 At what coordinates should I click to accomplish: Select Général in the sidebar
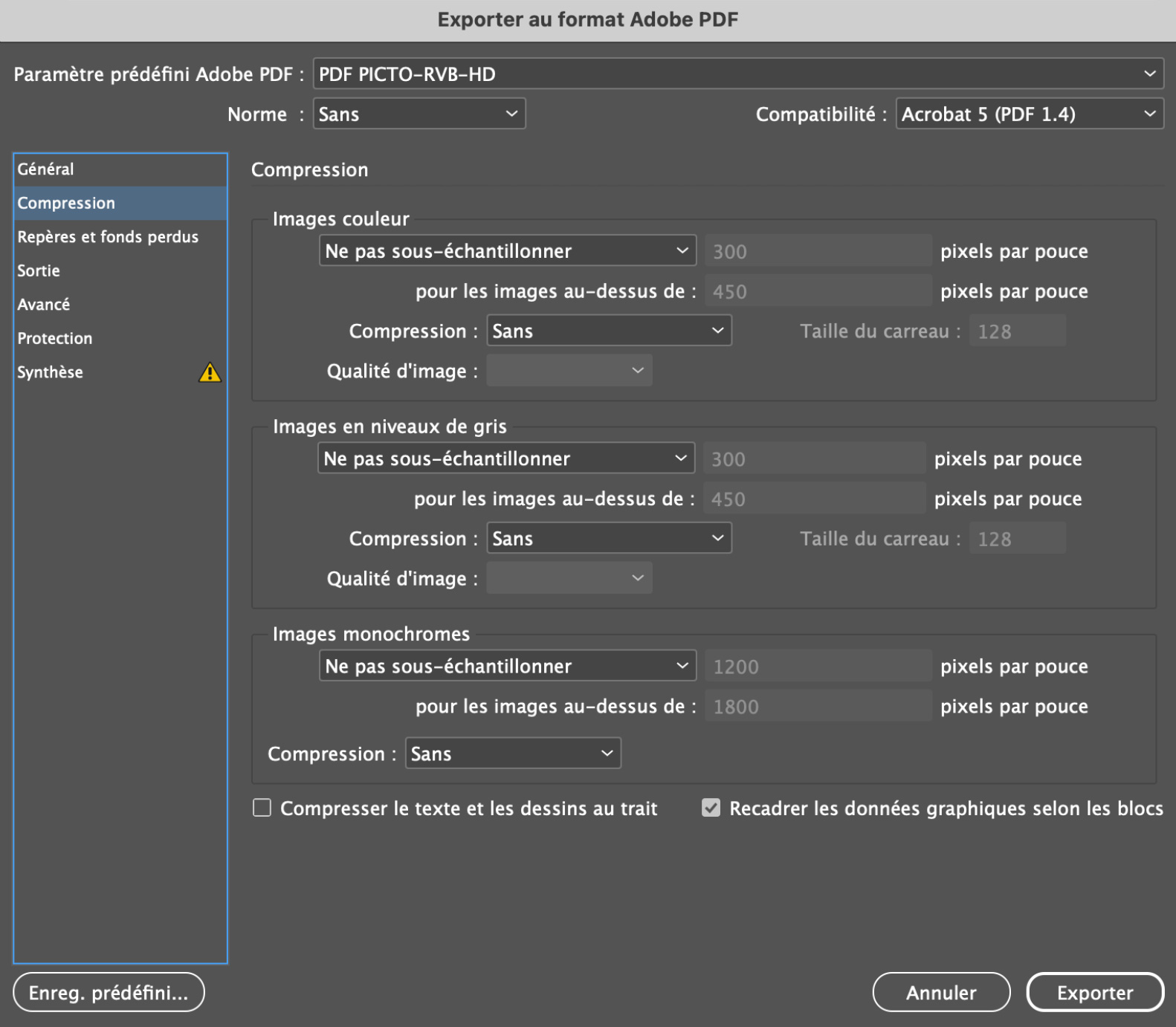coord(46,169)
